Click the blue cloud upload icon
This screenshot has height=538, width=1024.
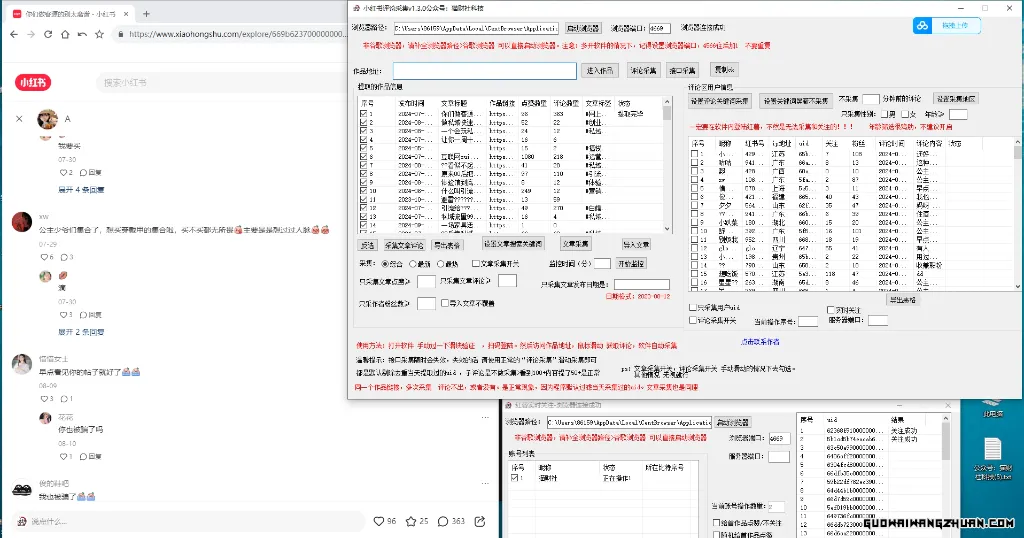coord(922,25)
